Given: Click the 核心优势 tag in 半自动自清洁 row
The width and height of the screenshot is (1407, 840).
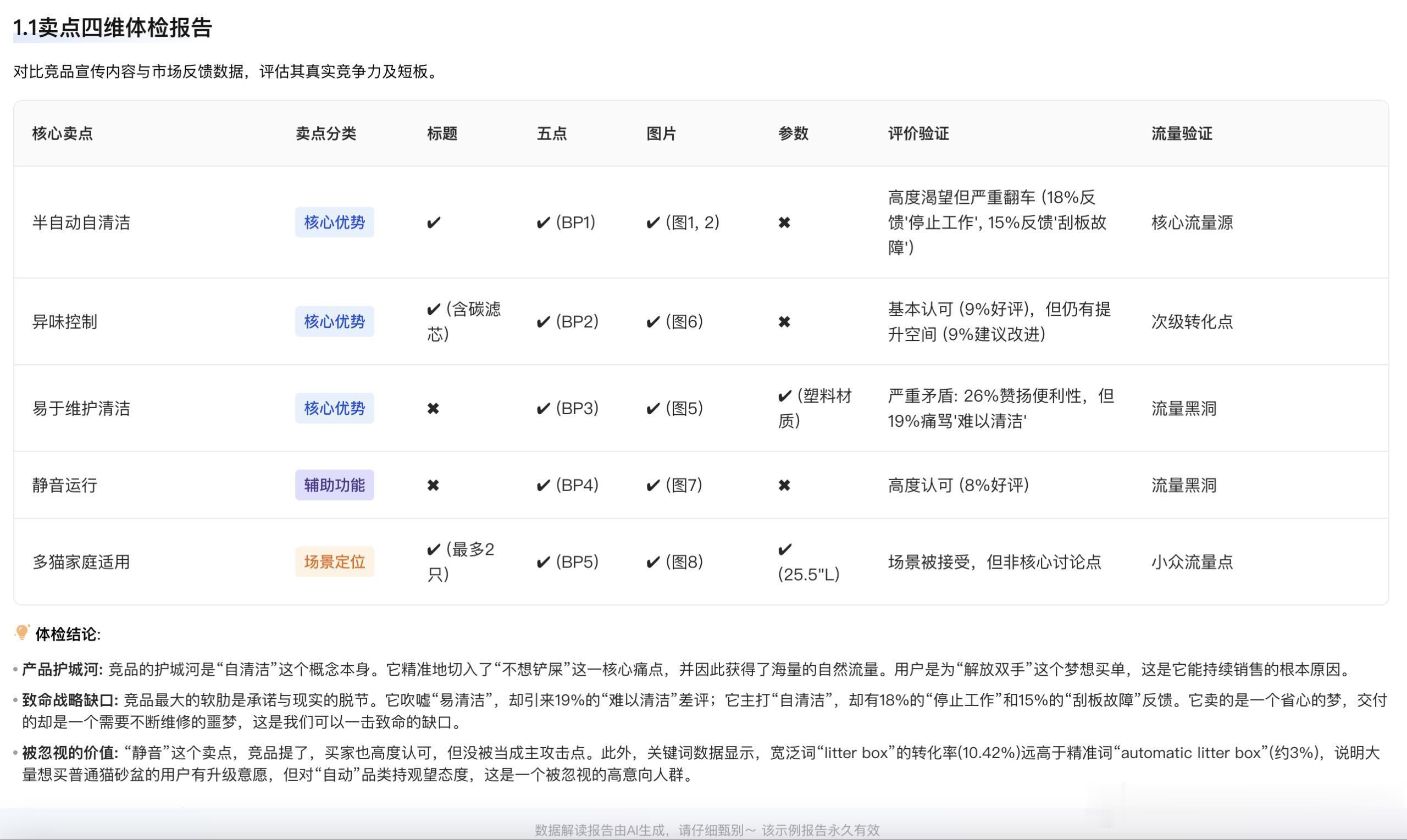Looking at the screenshot, I should tap(335, 222).
